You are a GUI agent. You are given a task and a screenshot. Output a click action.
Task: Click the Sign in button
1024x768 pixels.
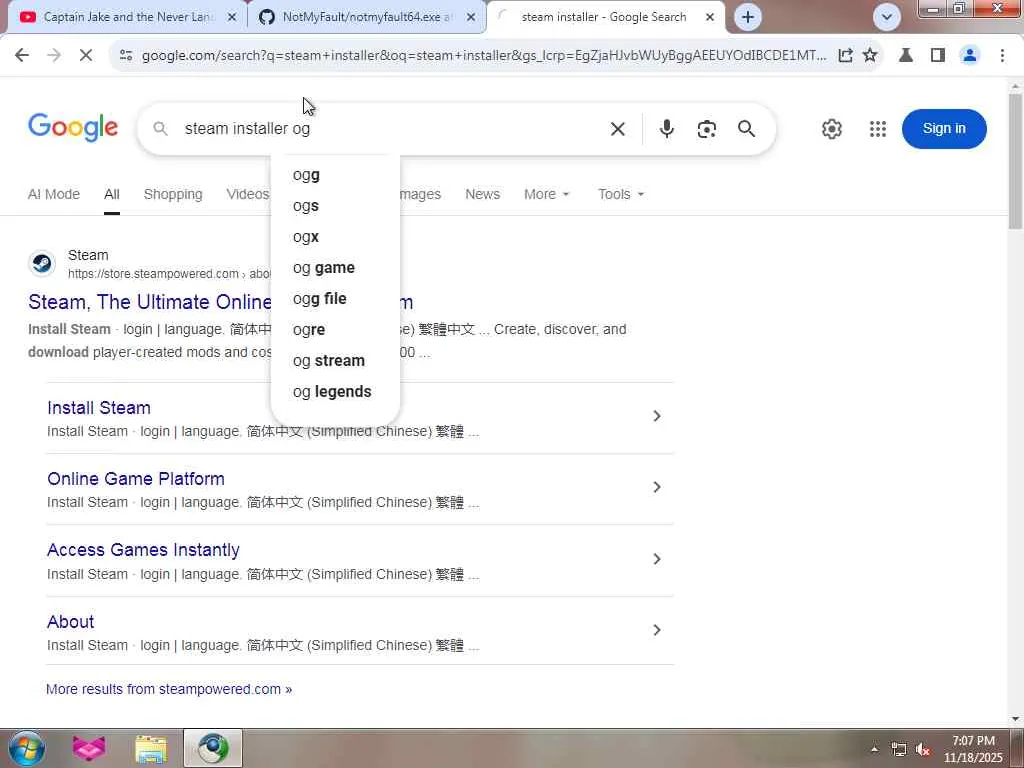click(x=944, y=129)
